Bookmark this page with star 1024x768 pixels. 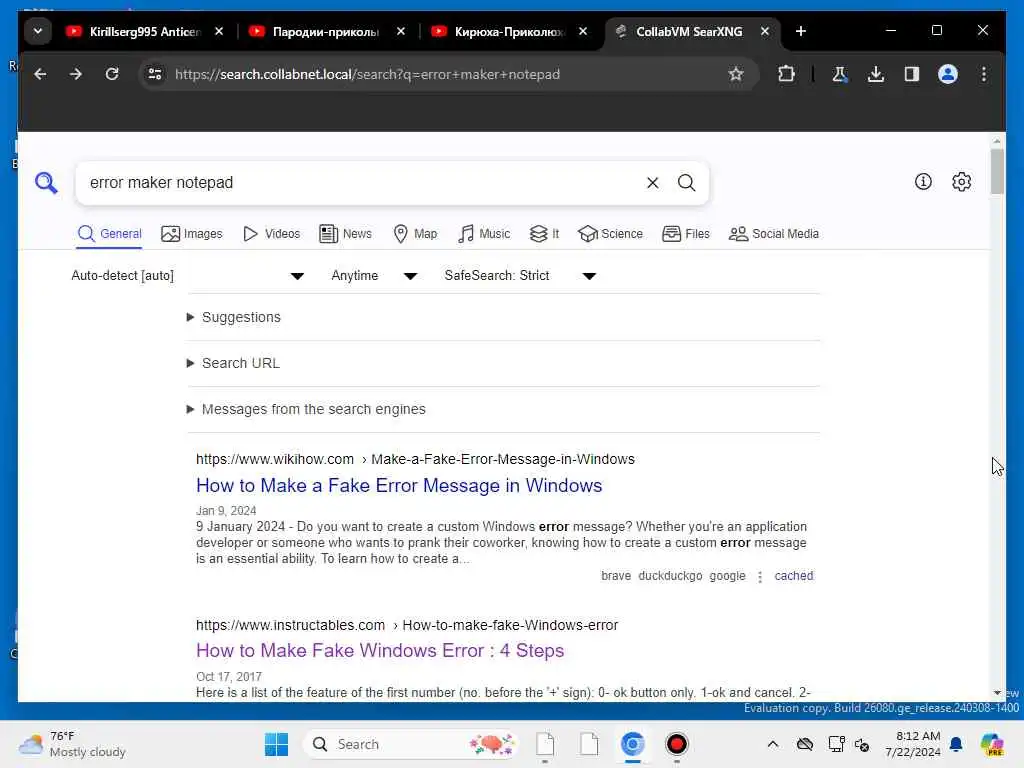click(x=736, y=74)
